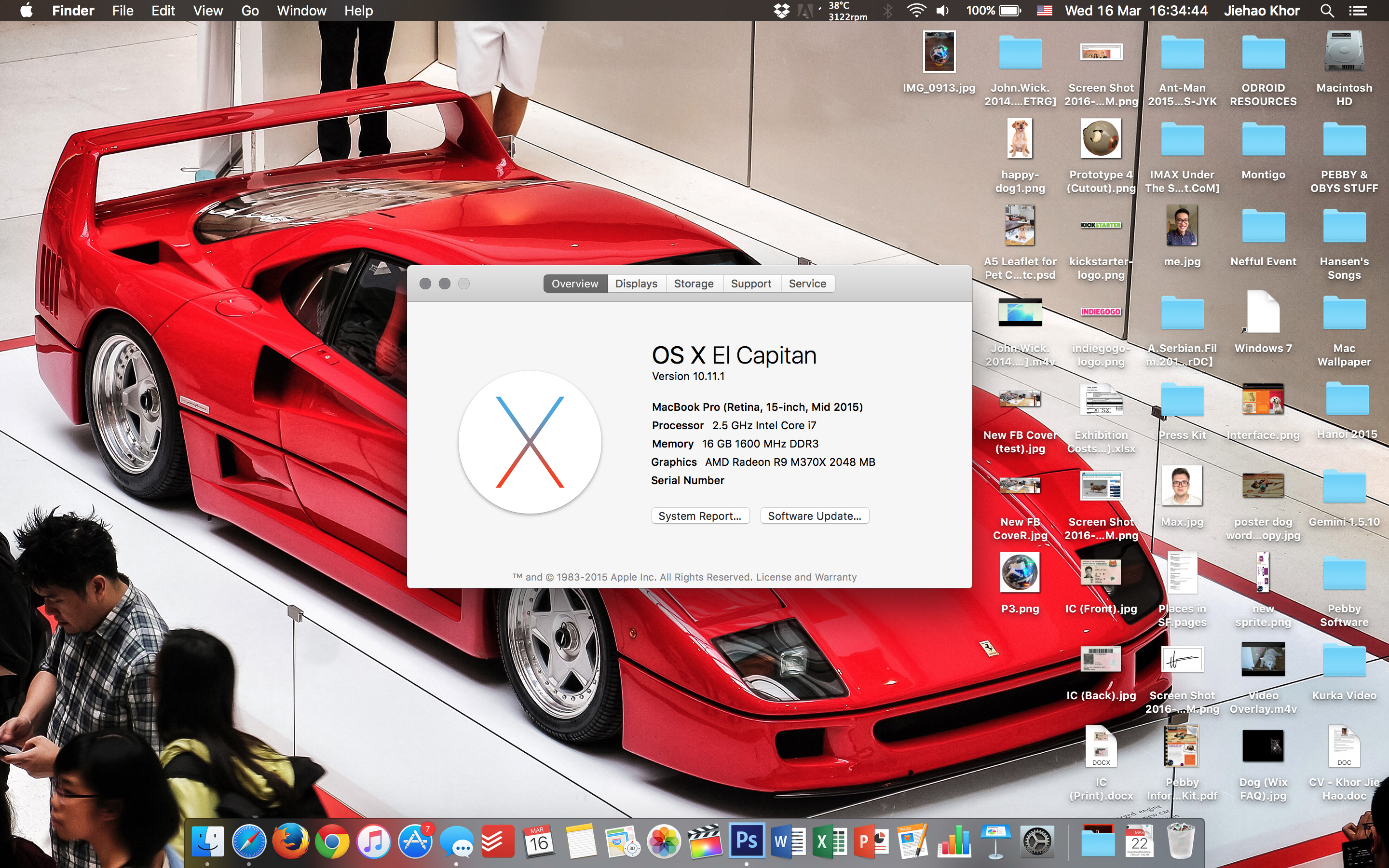1389x868 pixels.
Task: Launch Firefox from the Dock
Action: [290, 842]
